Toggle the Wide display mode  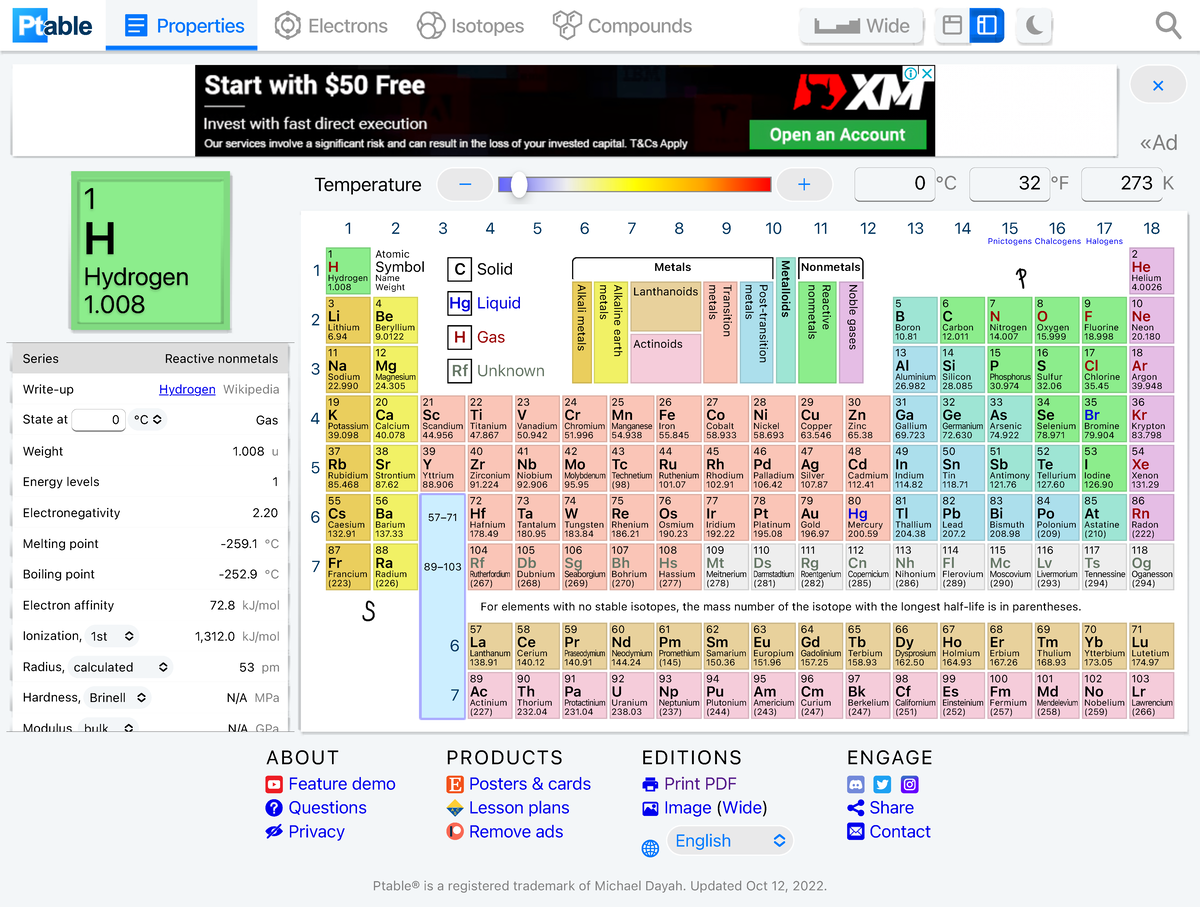click(861, 25)
